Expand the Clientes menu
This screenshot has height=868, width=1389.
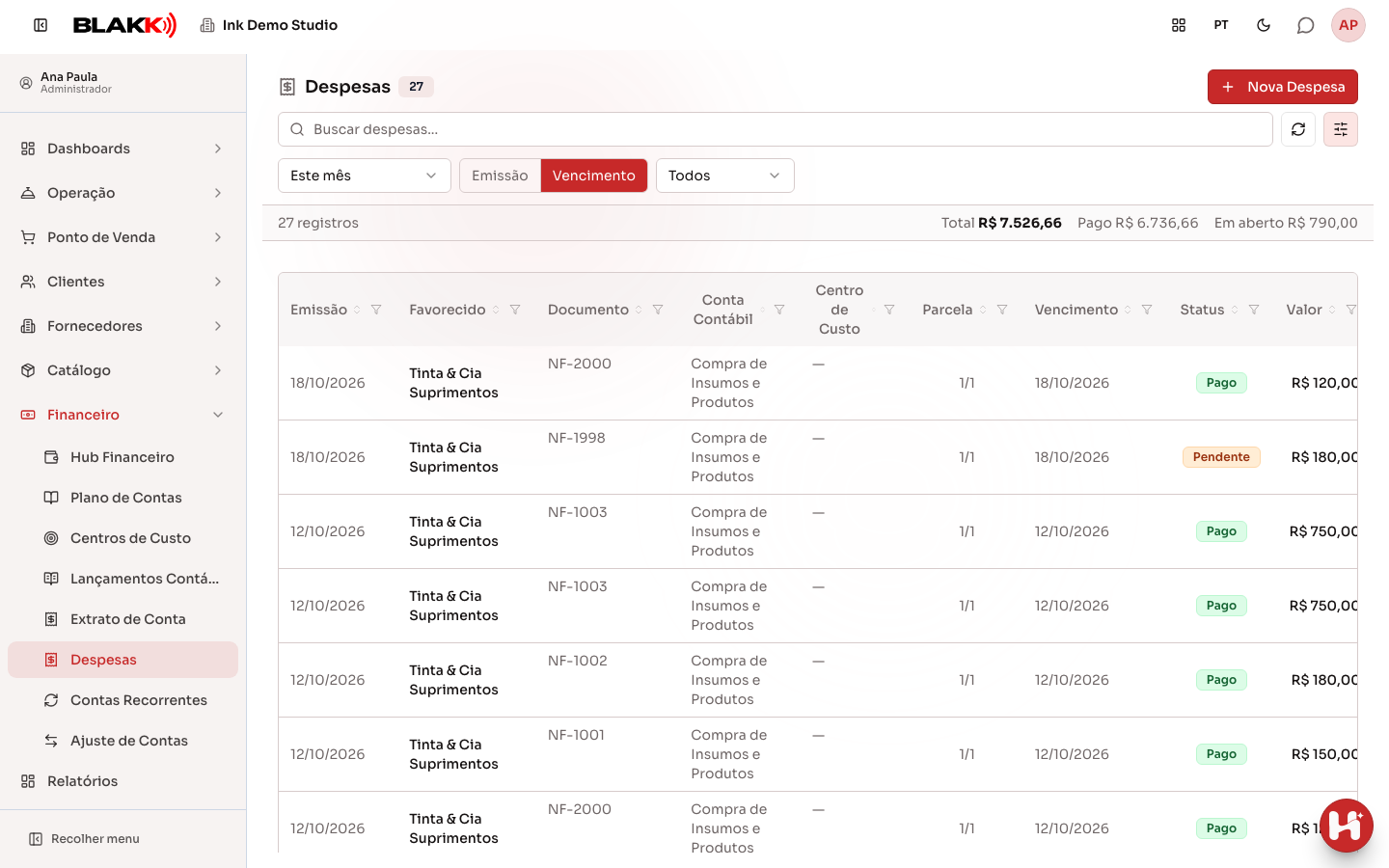[x=123, y=282]
